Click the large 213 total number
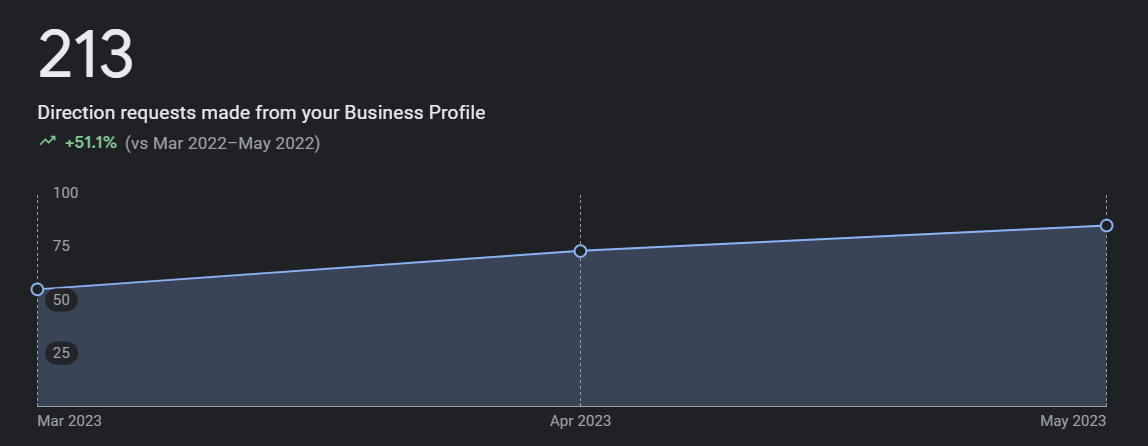Viewport: 1148px width, 446px height. coord(86,56)
